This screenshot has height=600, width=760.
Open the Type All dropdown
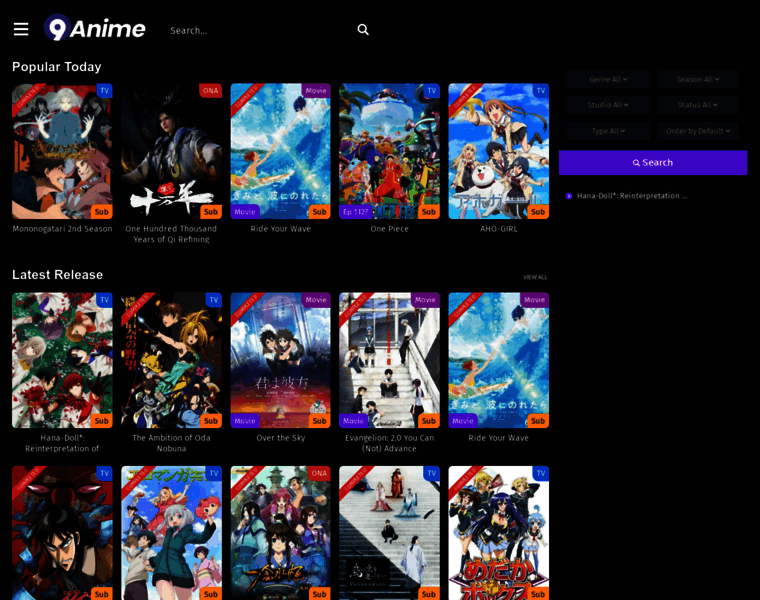(x=608, y=131)
